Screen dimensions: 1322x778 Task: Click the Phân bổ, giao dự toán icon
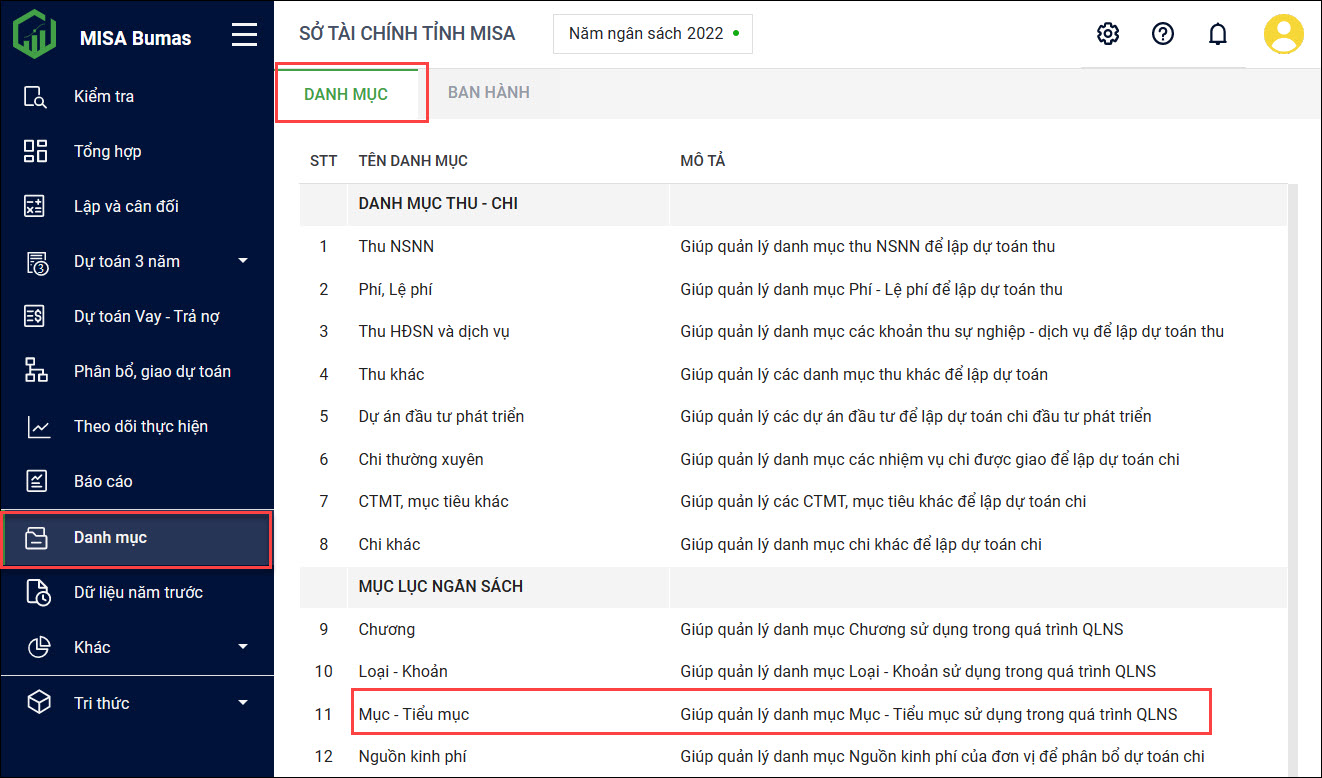pos(36,371)
